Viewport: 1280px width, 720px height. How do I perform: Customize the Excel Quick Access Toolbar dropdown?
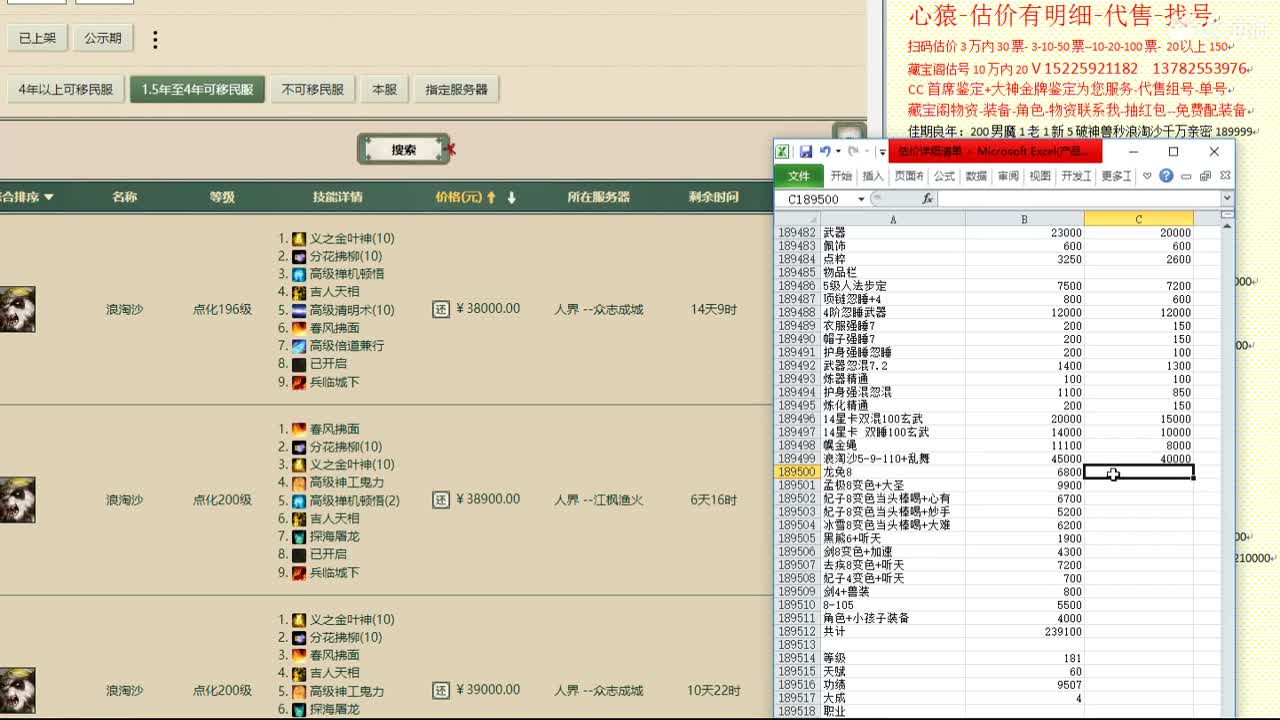click(882, 152)
